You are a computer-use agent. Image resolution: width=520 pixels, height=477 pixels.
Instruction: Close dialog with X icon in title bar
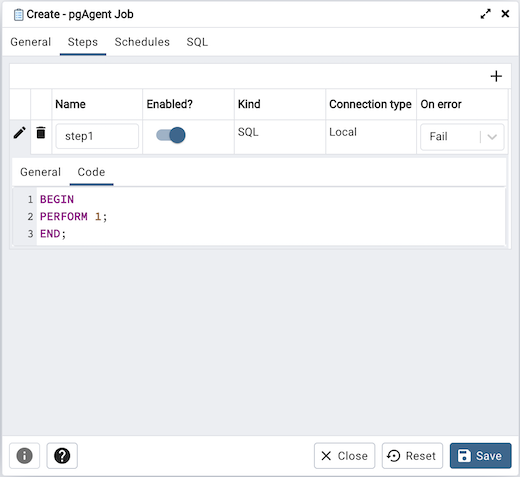505,14
